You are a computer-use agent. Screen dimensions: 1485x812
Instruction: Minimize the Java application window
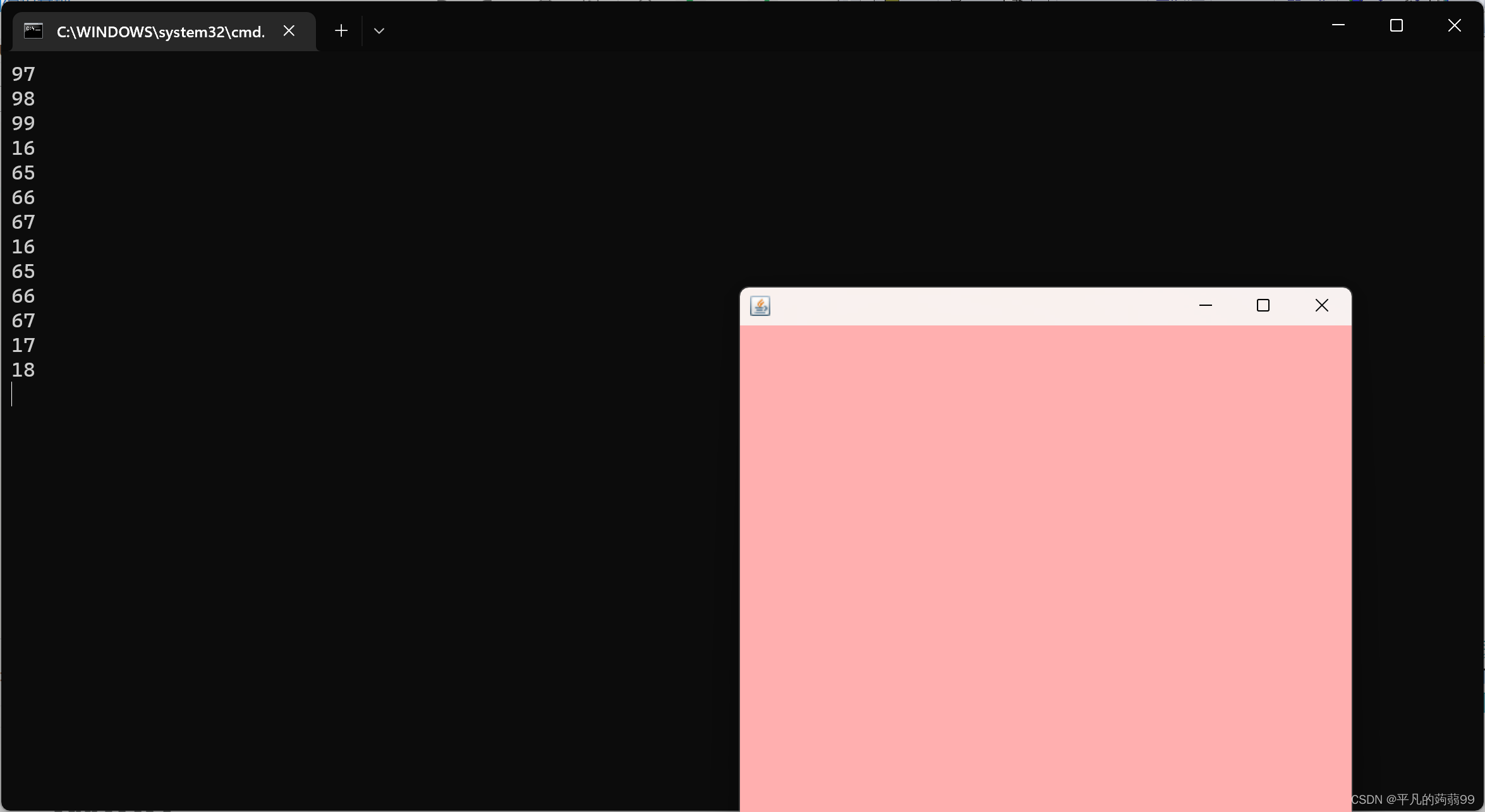pyautogui.click(x=1205, y=306)
